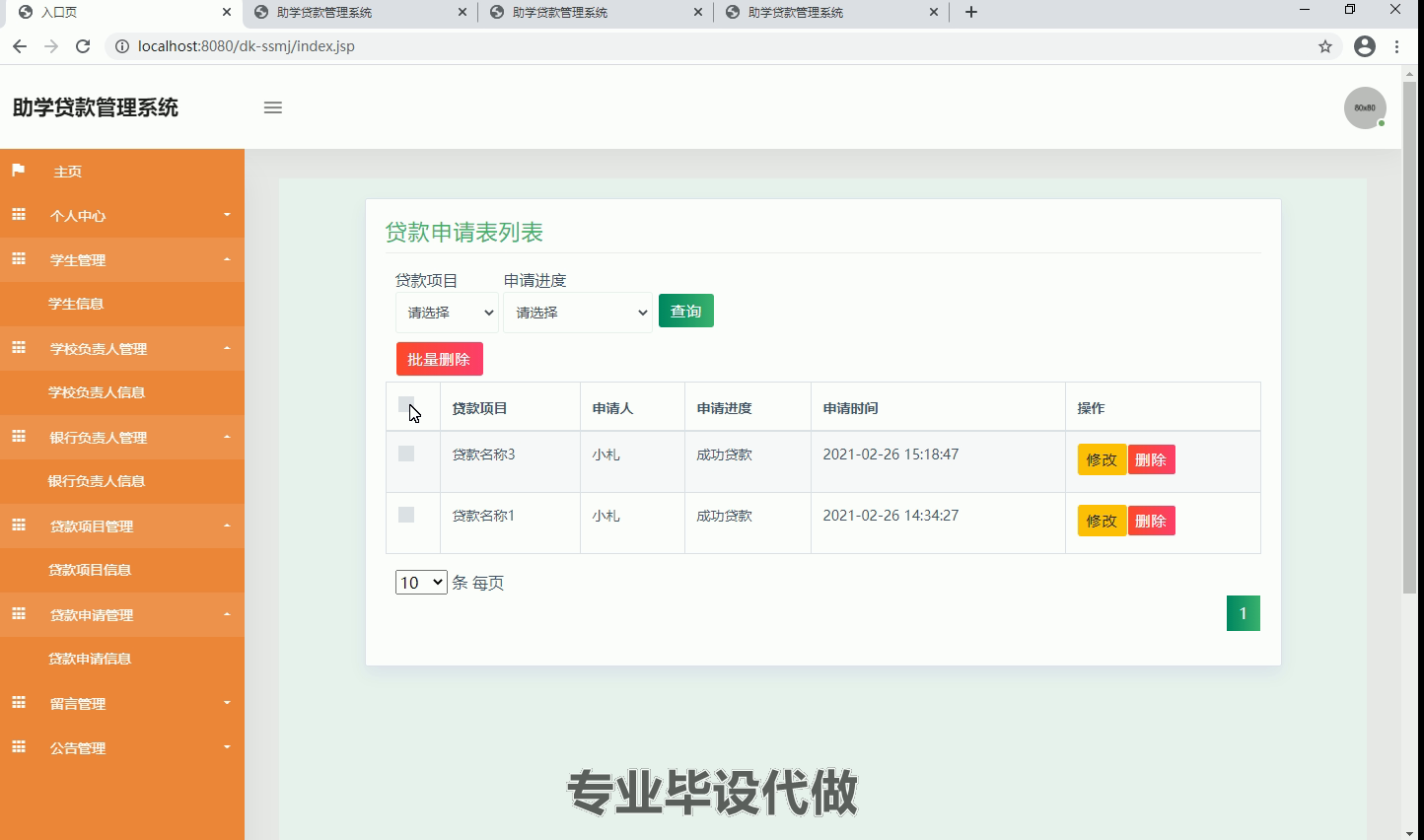Image resolution: width=1424 pixels, height=840 pixels.
Task: Open 银行负责人信息 in the sidebar
Action: tap(122, 481)
